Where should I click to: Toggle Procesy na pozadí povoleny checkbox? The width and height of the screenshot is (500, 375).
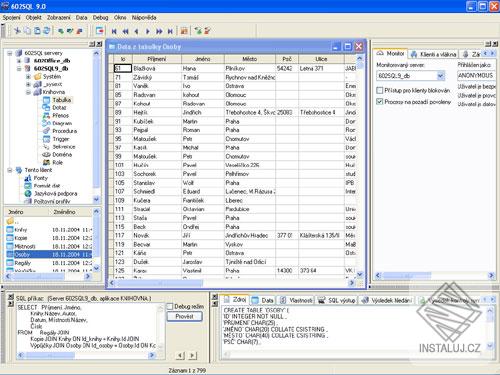tap(380, 102)
